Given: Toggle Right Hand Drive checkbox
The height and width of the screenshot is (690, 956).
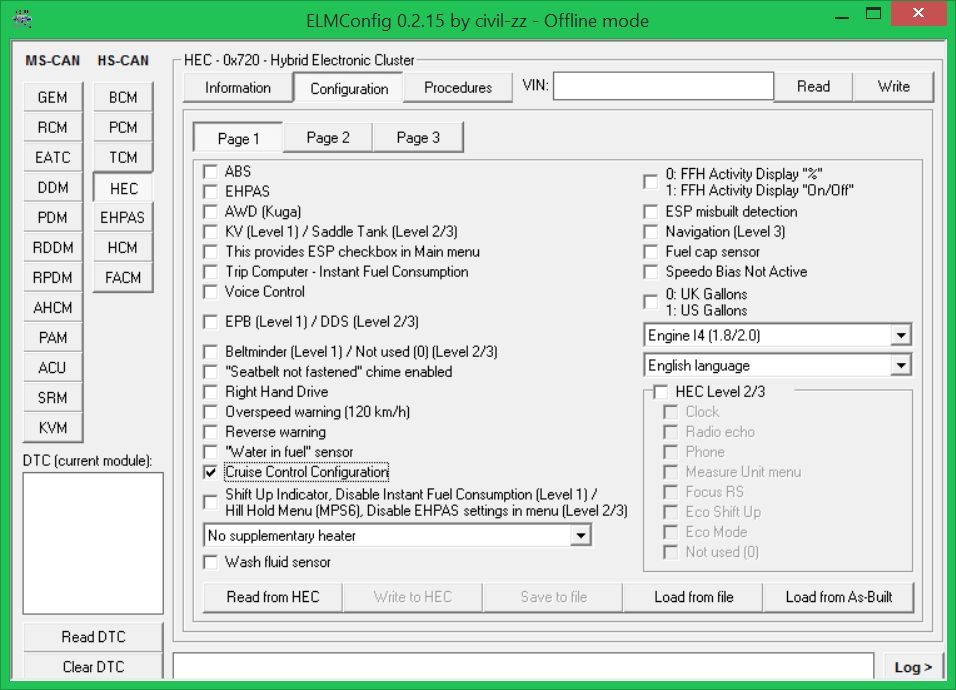Looking at the screenshot, I should click(210, 392).
